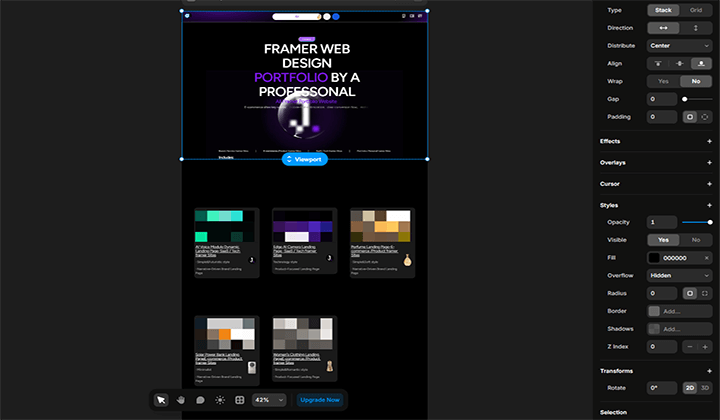This screenshot has width=720, height=420.
Task: Click the Gap value field
Action: pos(662,99)
